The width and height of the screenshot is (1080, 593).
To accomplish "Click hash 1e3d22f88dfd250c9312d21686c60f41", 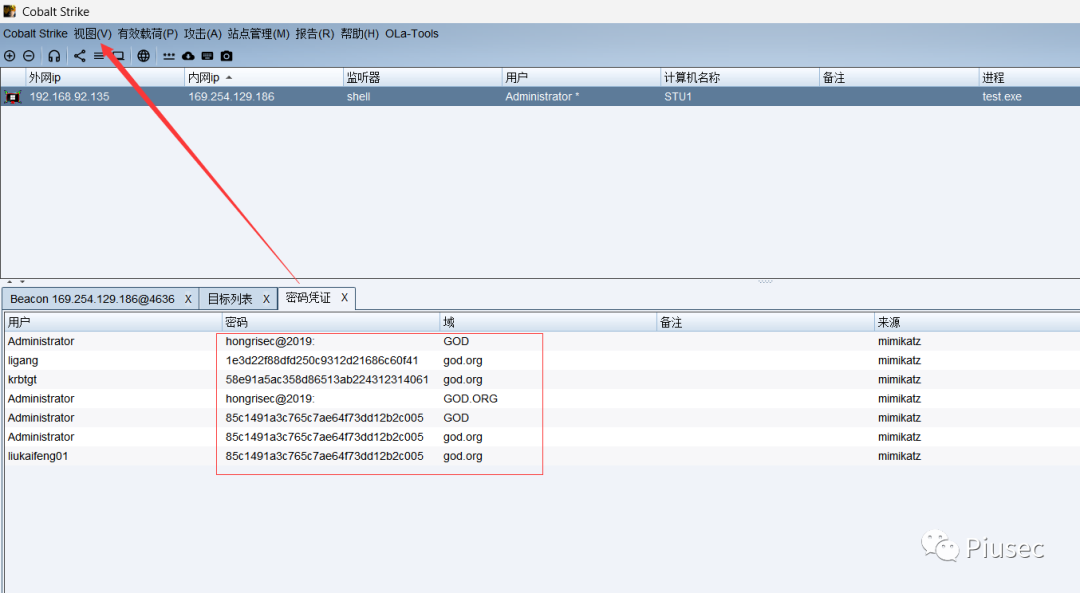I will pyautogui.click(x=322, y=361).
